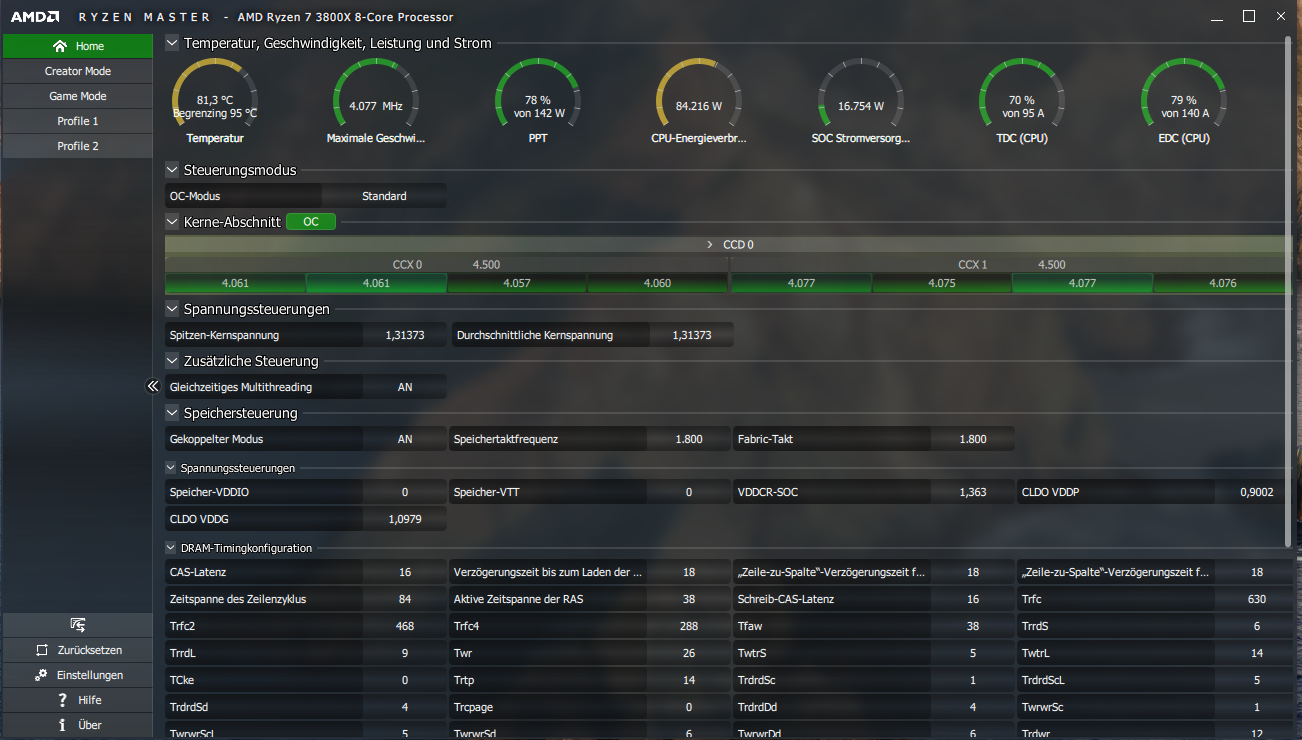
Task: Open the Über about page
Action: click(77, 725)
